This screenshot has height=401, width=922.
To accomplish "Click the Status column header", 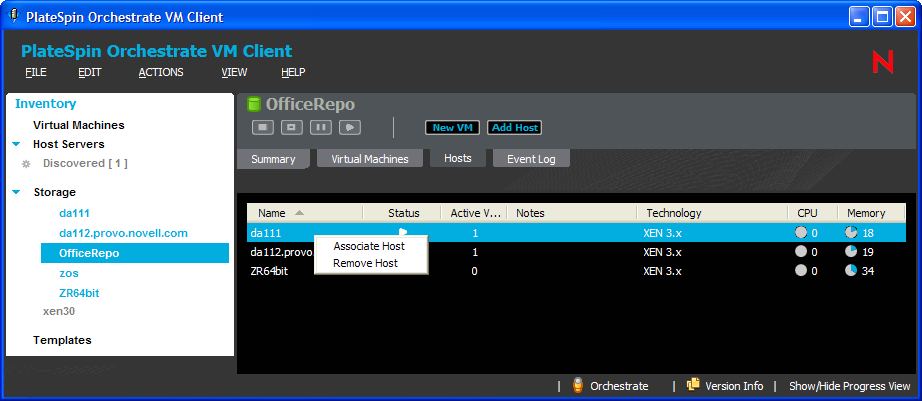I will pyautogui.click(x=403, y=213).
